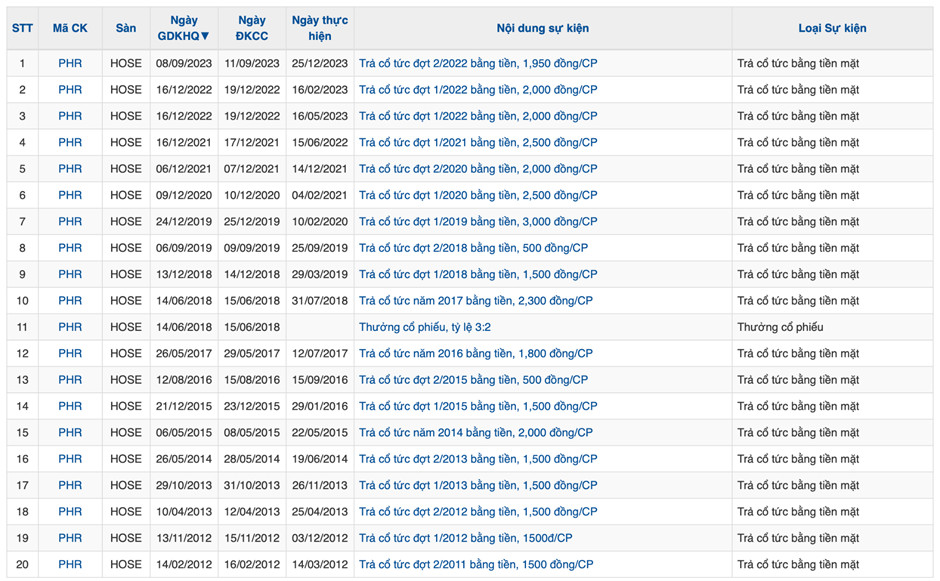Click the Ngày thực hiện column header
Image resolution: width=940 pixels, height=581 pixels.
pyautogui.click(x=319, y=28)
